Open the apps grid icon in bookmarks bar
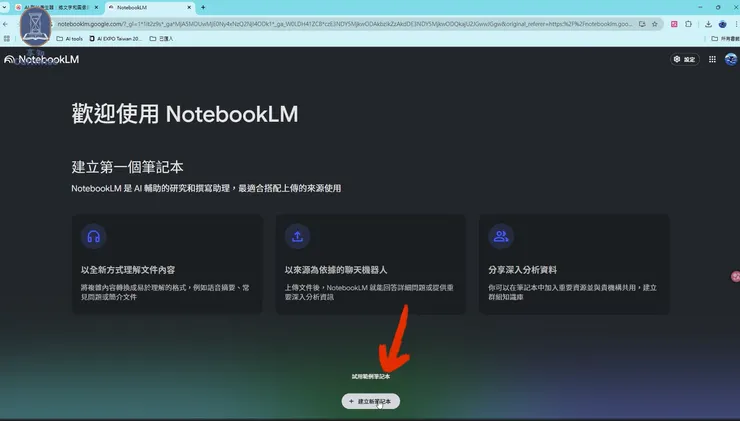740x421 pixels. [7, 39]
